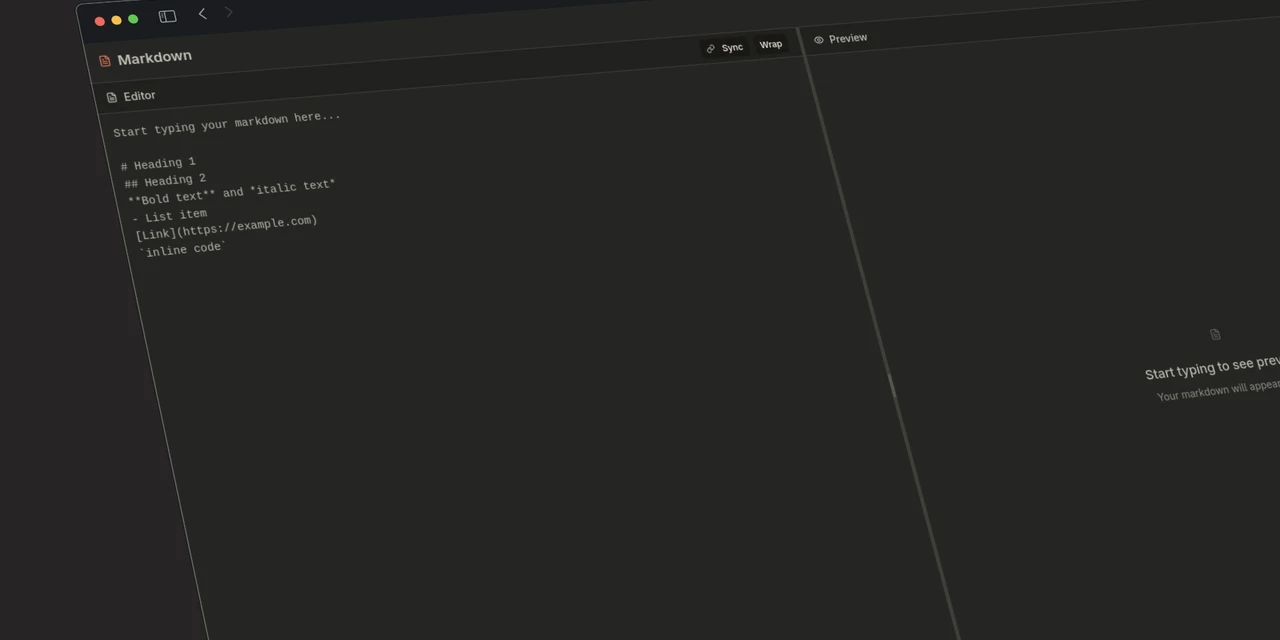Viewport: 1280px width, 640px height.
Task: Click the red close window button
Action: [x=100, y=21]
